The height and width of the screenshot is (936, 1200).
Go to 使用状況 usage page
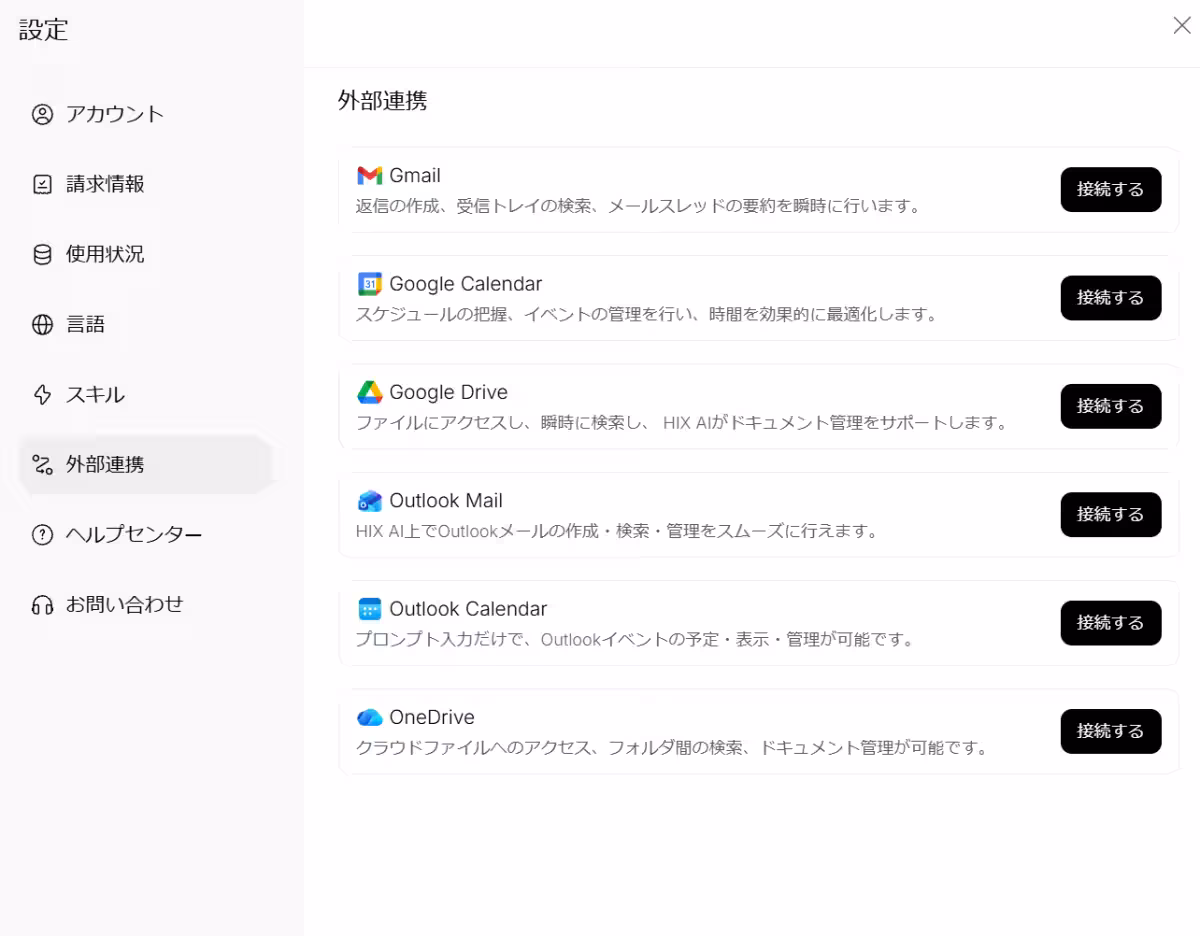tap(146, 254)
